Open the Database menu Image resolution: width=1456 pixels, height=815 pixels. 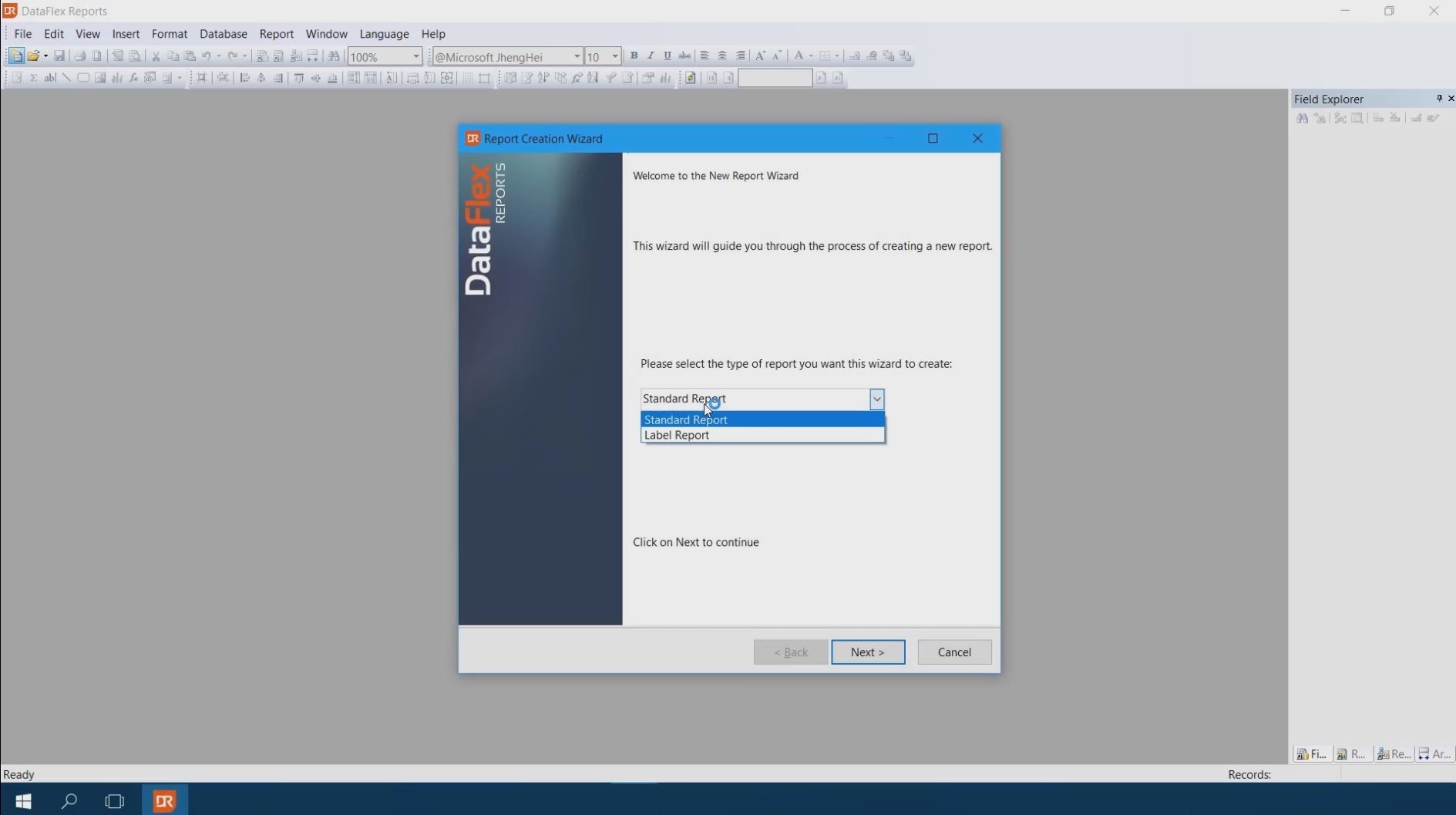[223, 34]
